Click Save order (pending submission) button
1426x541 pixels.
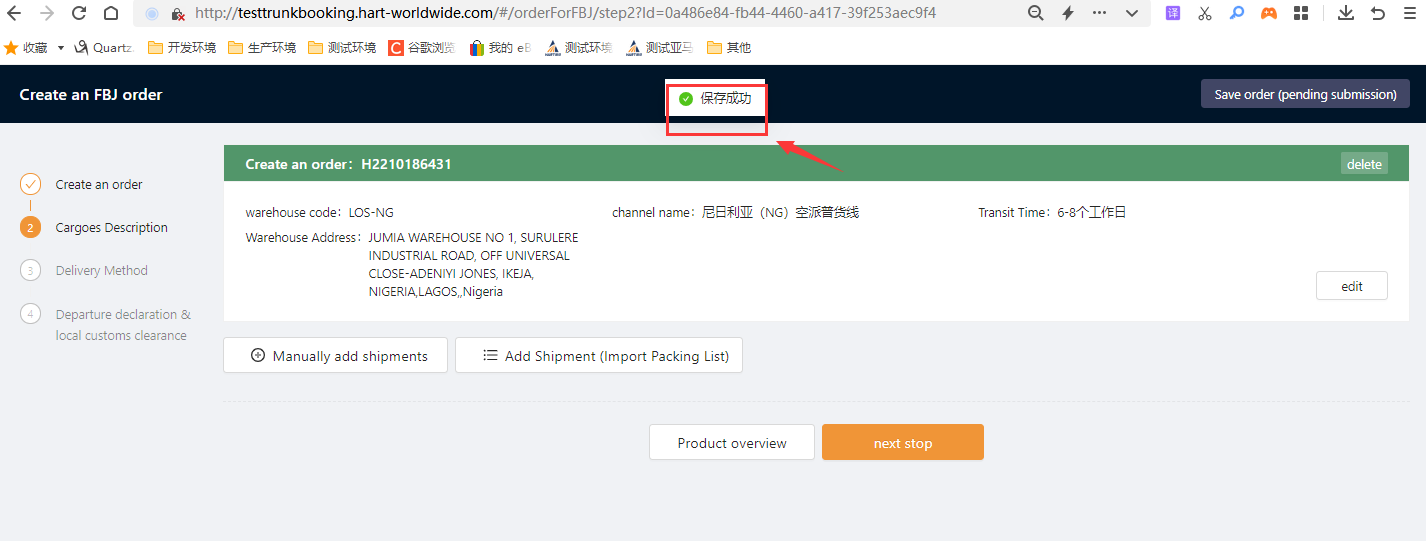[x=1305, y=94]
